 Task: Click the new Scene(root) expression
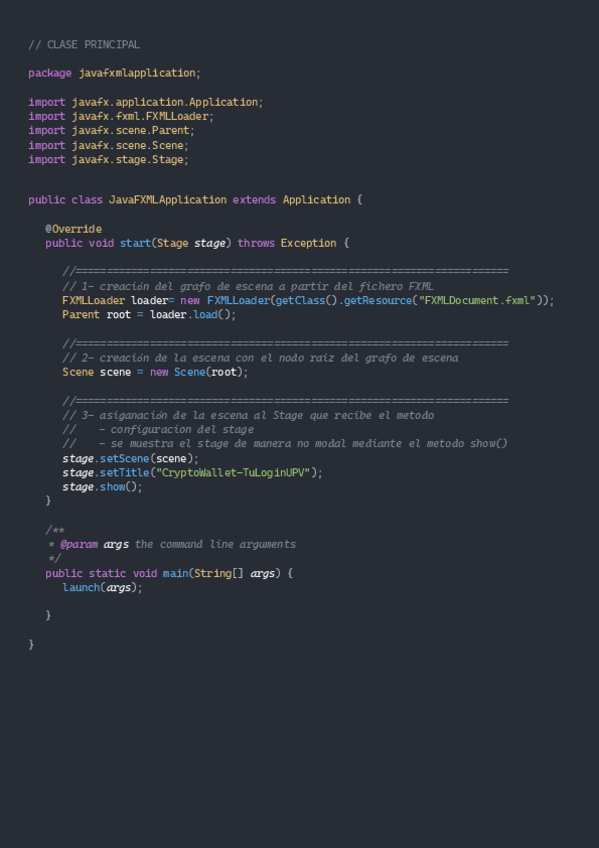199,372
